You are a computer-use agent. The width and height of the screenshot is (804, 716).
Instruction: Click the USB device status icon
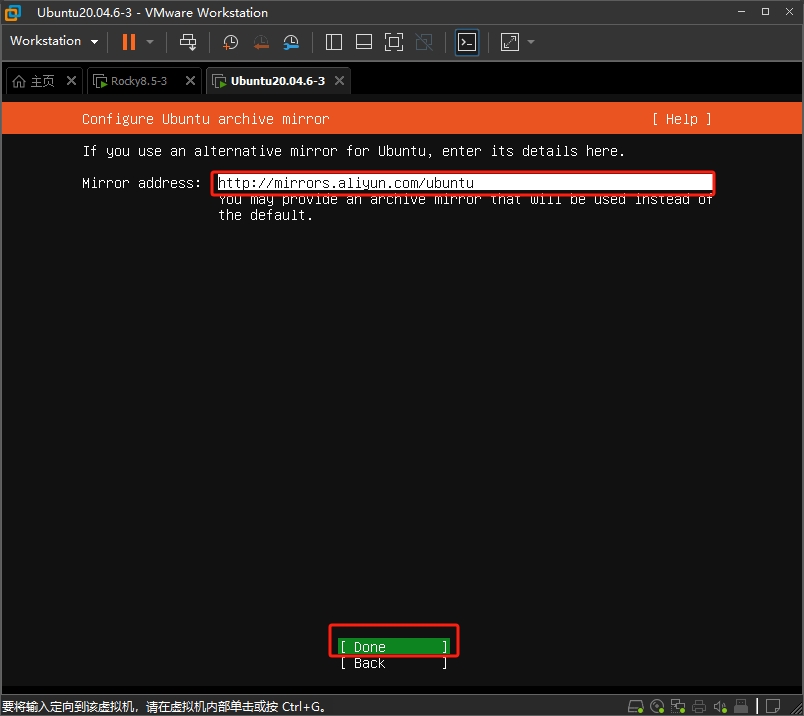click(x=741, y=707)
